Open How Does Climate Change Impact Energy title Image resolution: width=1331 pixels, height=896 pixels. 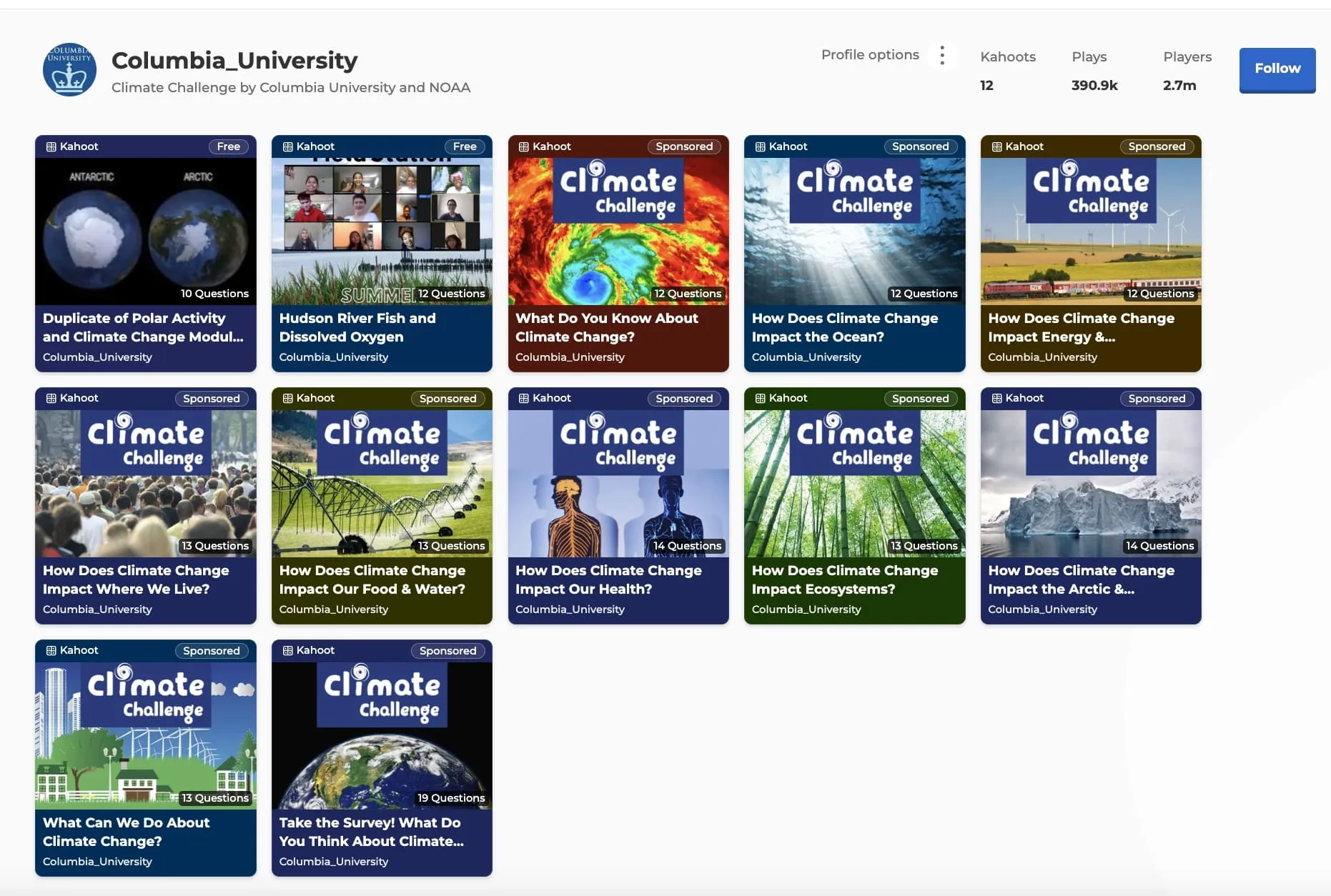1082,327
